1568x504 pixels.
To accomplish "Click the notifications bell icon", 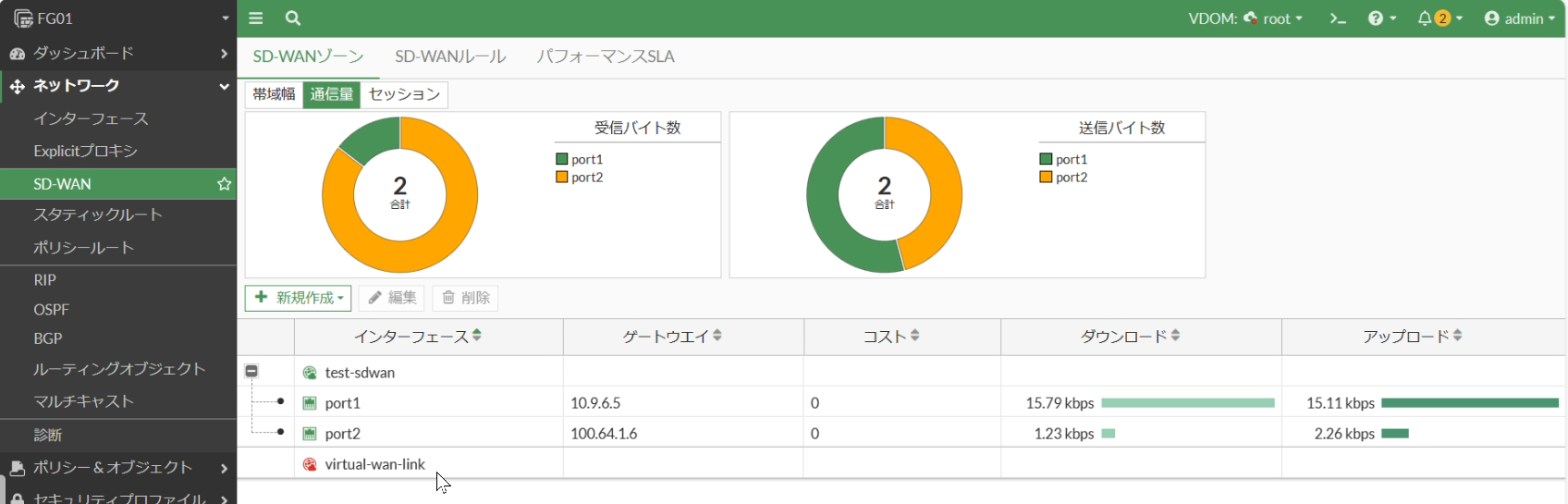I will coord(1425,18).
